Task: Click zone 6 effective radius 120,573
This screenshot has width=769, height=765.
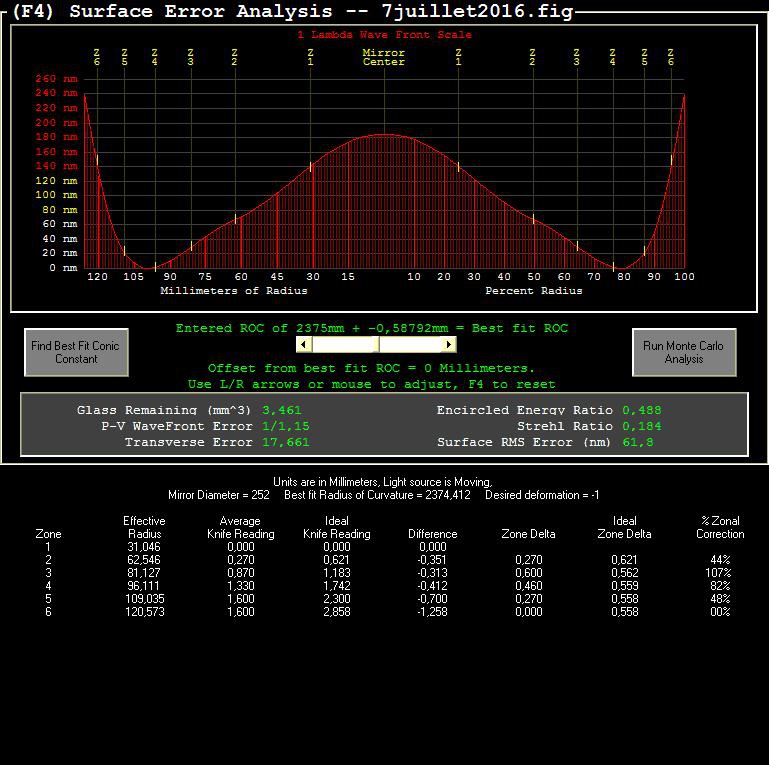Action: (145, 612)
